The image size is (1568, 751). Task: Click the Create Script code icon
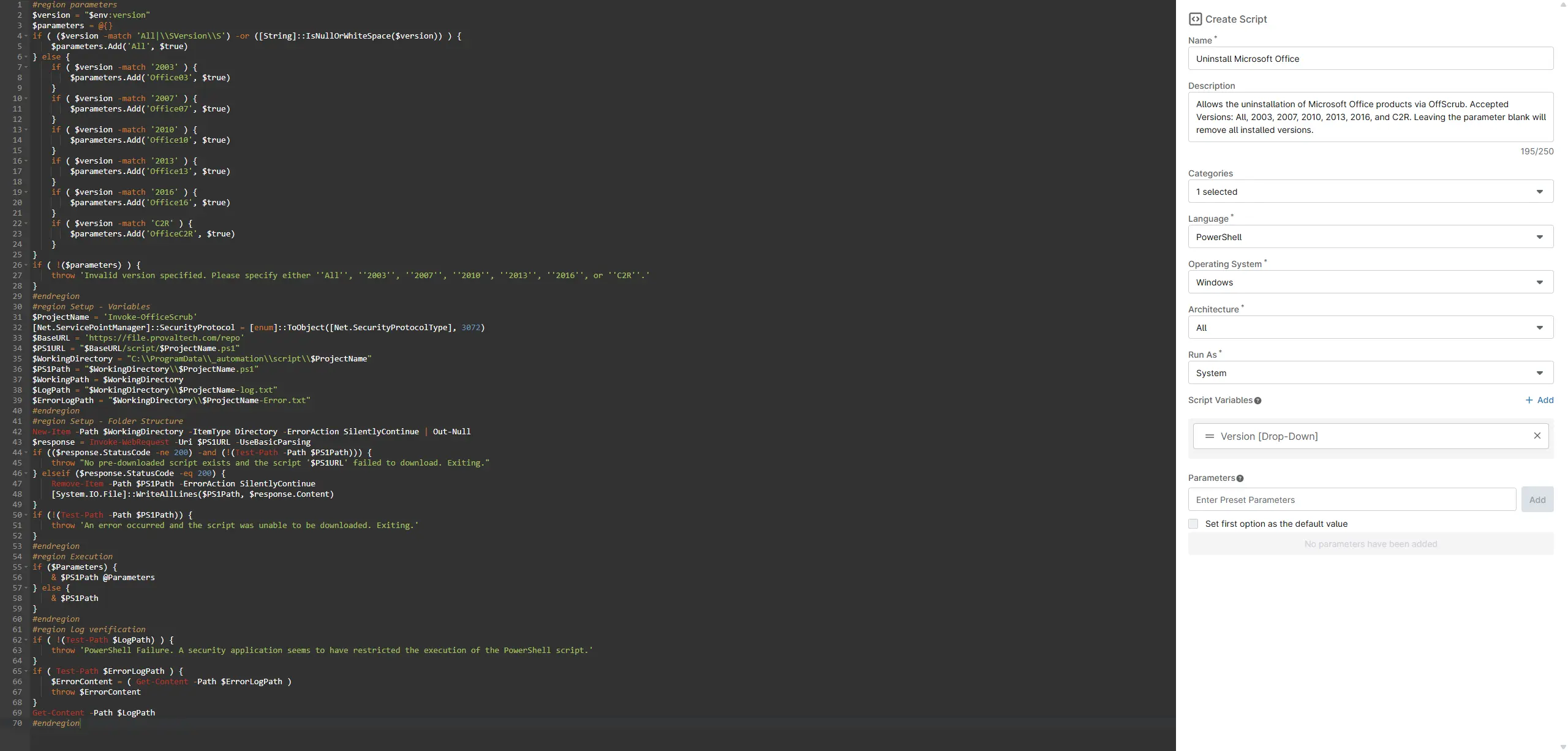click(1195, 19)
